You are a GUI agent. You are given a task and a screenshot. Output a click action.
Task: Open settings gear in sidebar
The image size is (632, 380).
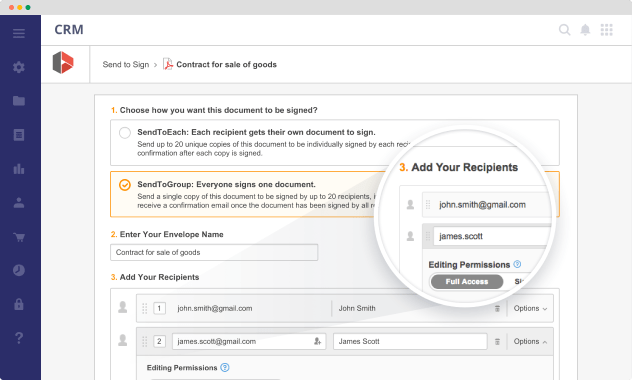click(x=19, y=67)
